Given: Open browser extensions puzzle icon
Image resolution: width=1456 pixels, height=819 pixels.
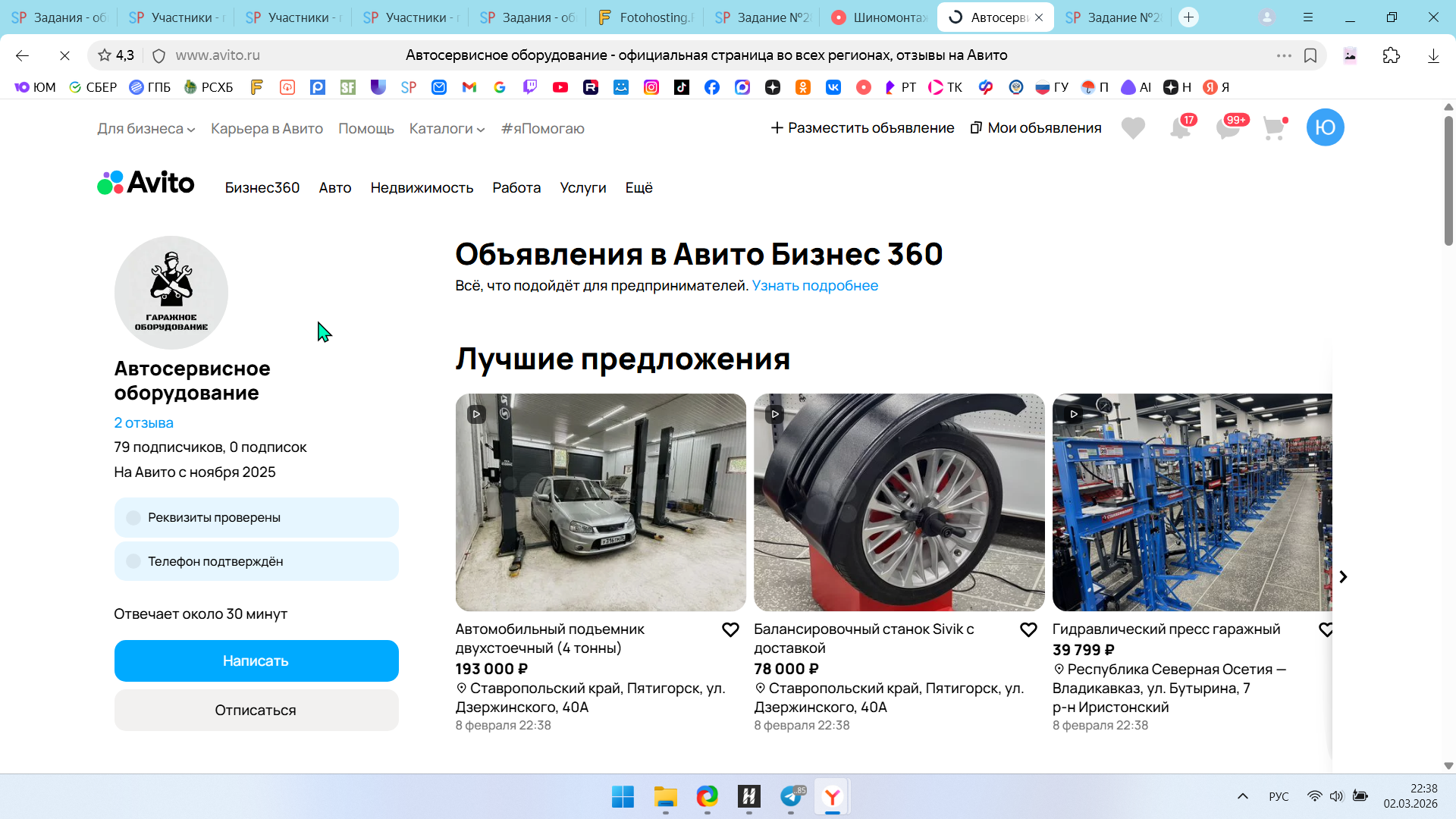Looking at the screenshot, I should [1391, 55].
